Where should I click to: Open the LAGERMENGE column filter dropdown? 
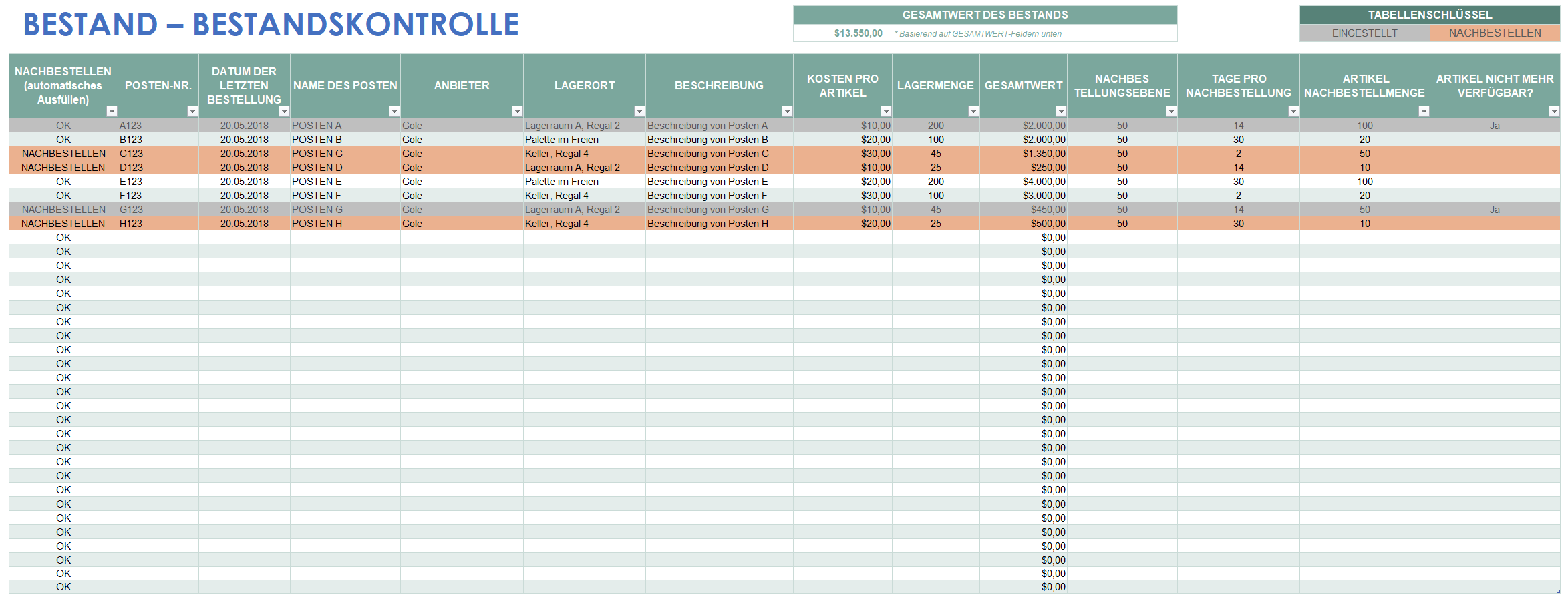click(x=973, y=112)
